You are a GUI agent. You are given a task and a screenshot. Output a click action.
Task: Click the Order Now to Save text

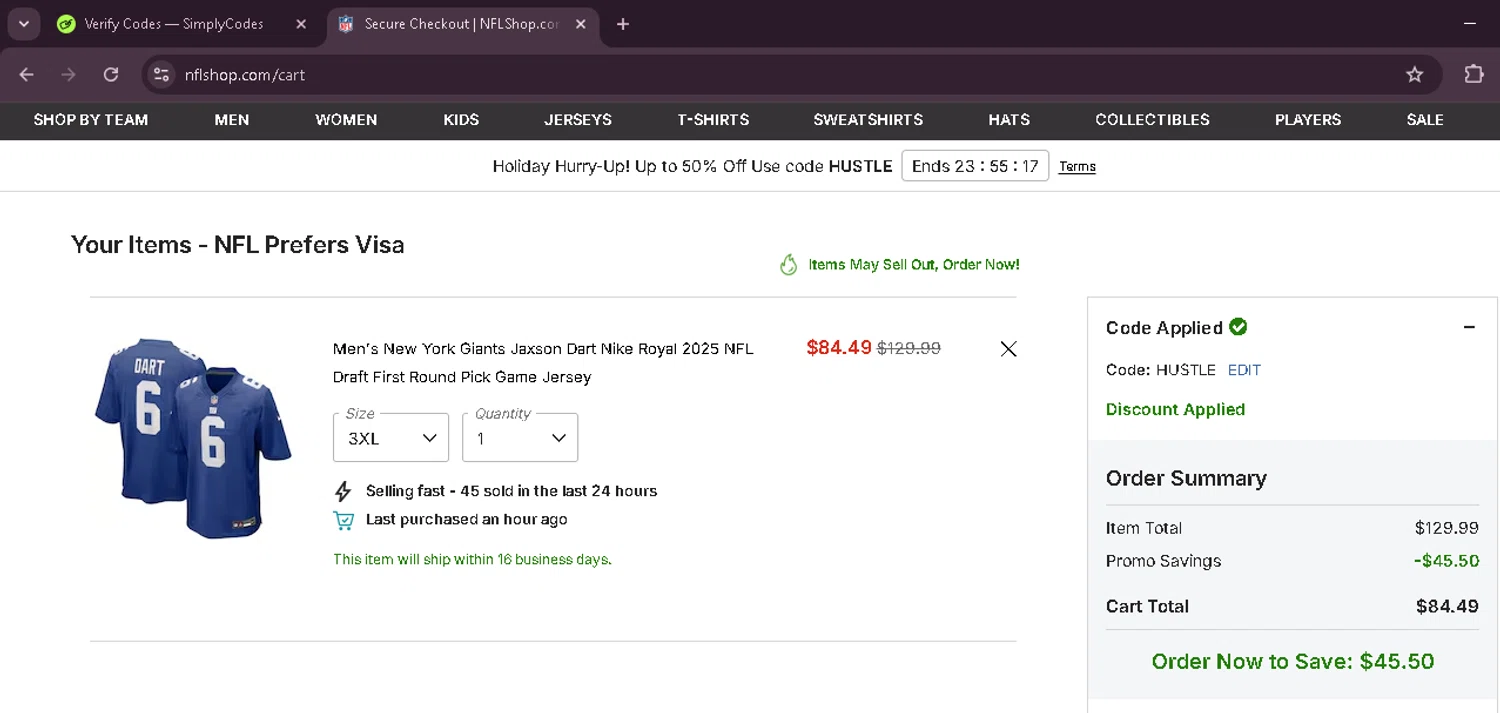[1293, 662]
